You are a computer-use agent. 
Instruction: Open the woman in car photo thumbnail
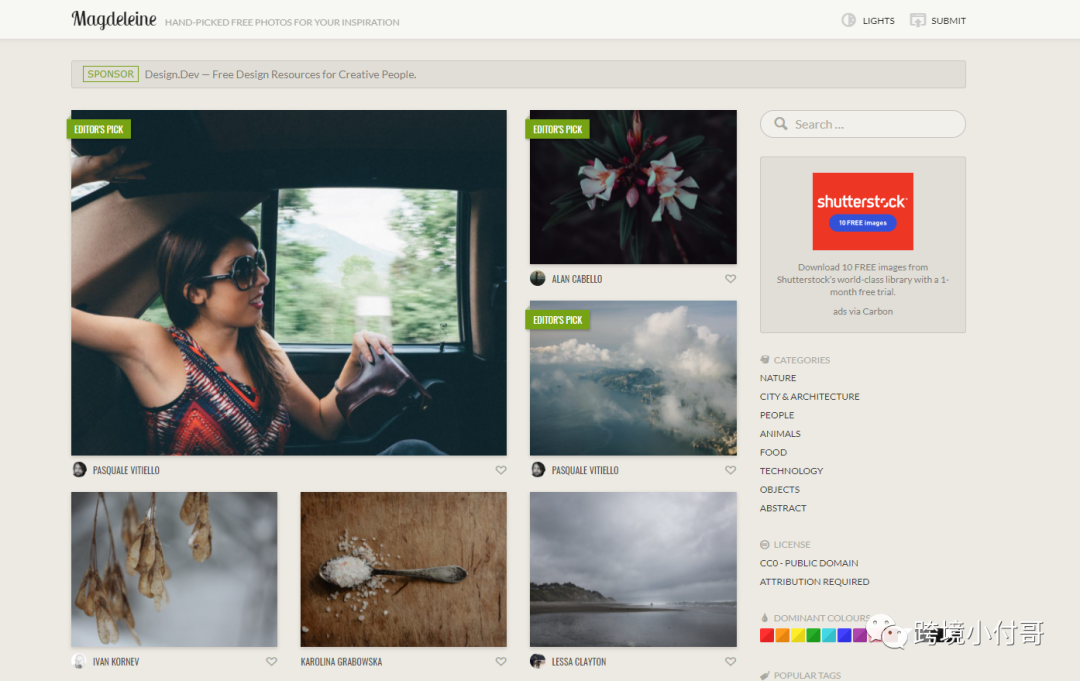click(289, 282)
